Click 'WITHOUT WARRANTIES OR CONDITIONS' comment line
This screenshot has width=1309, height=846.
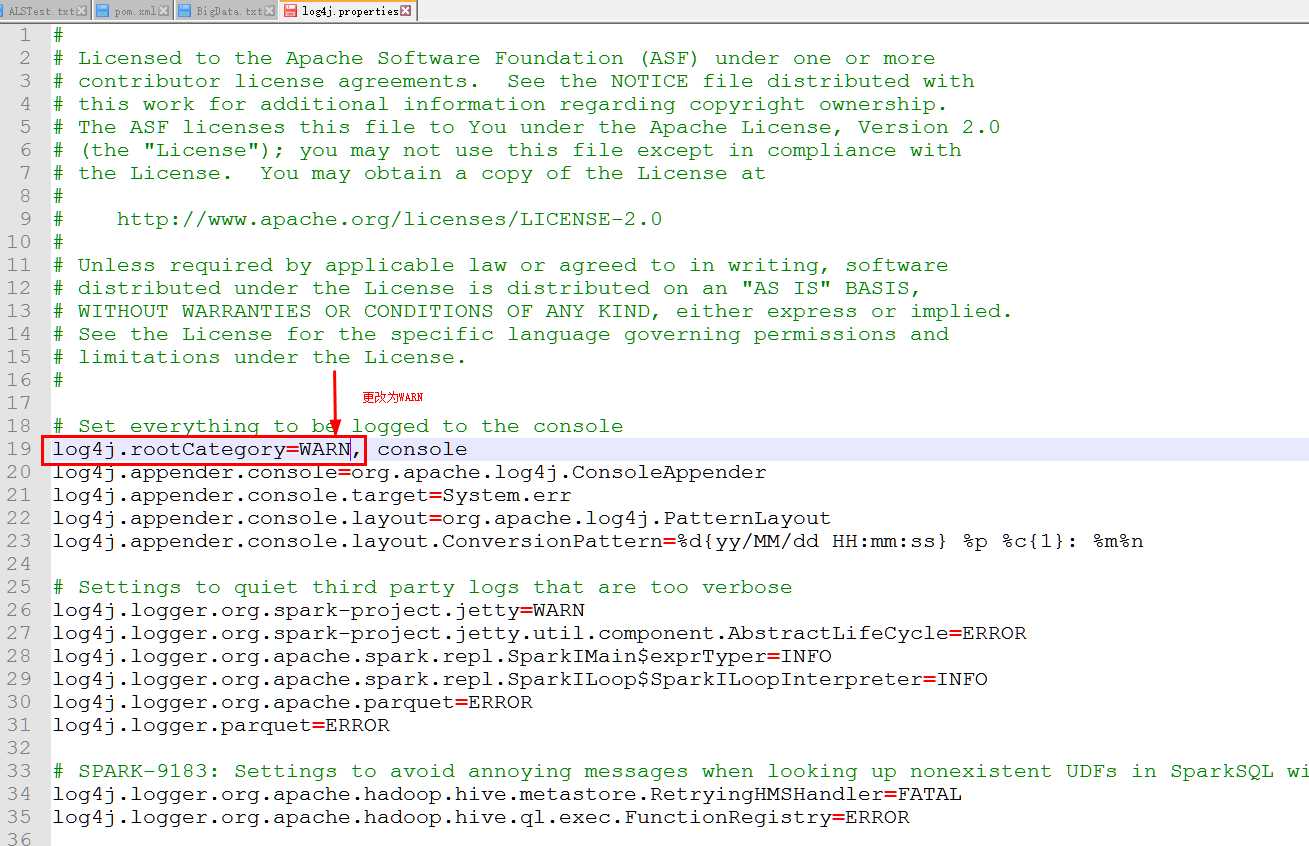coord(533,311)
